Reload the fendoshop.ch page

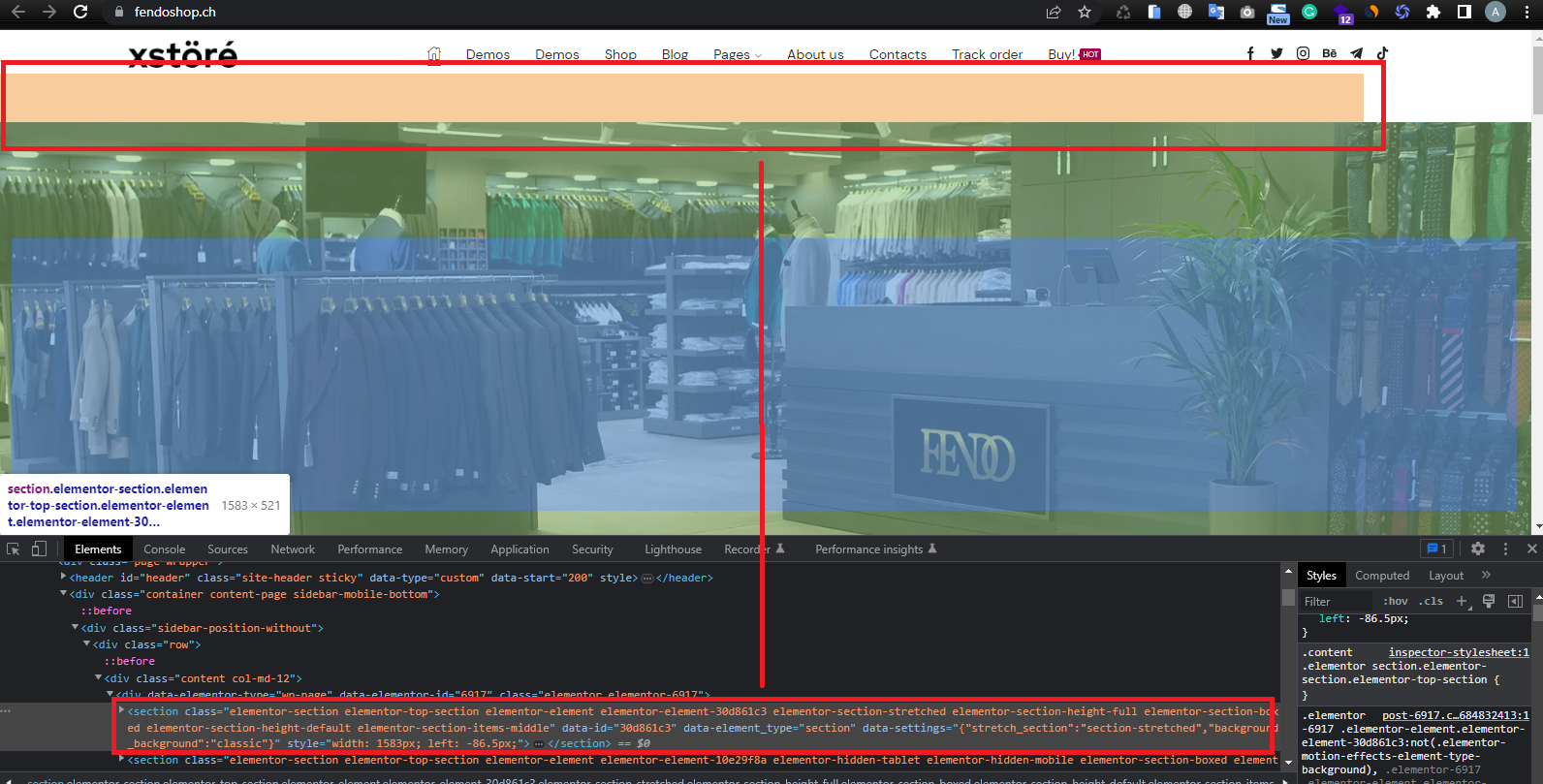pyautogui.click(x=80, y=12)
